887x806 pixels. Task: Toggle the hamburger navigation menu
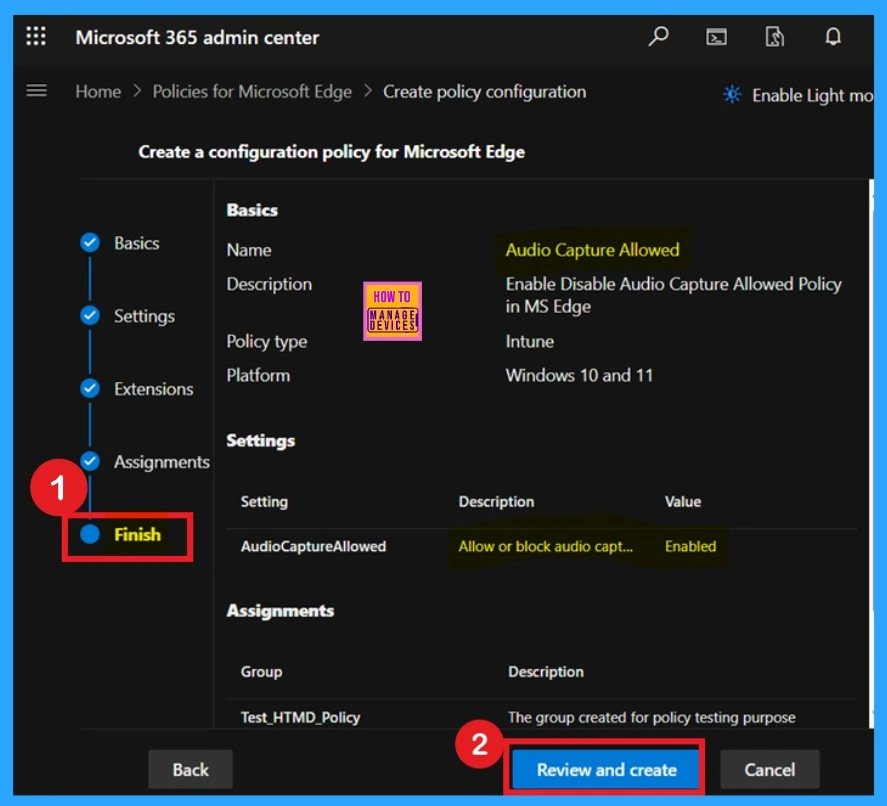click(x=37, y=90)
